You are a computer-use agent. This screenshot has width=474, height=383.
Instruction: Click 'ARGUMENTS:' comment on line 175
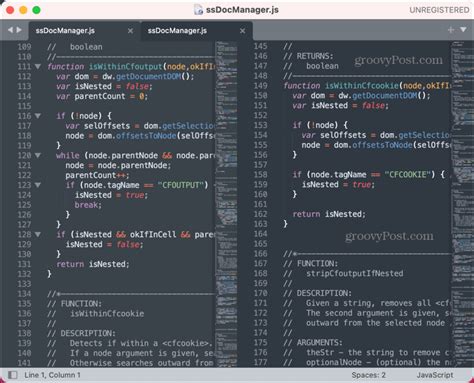click(x=319, y=343)
